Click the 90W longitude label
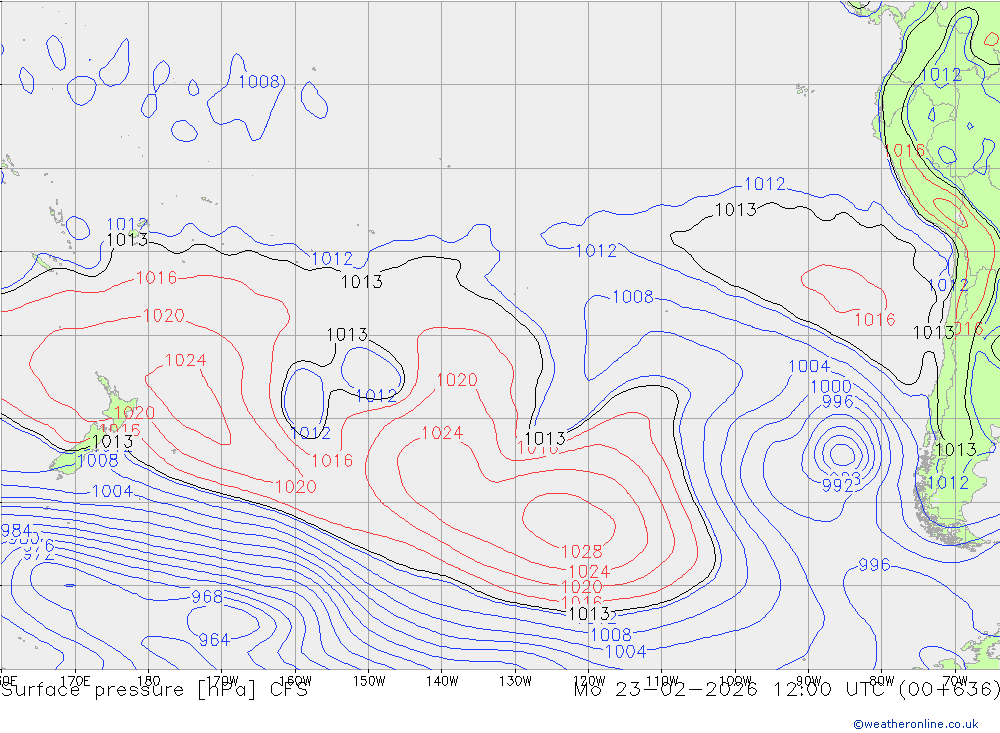The image size is (1000, 733). [809, 680]
